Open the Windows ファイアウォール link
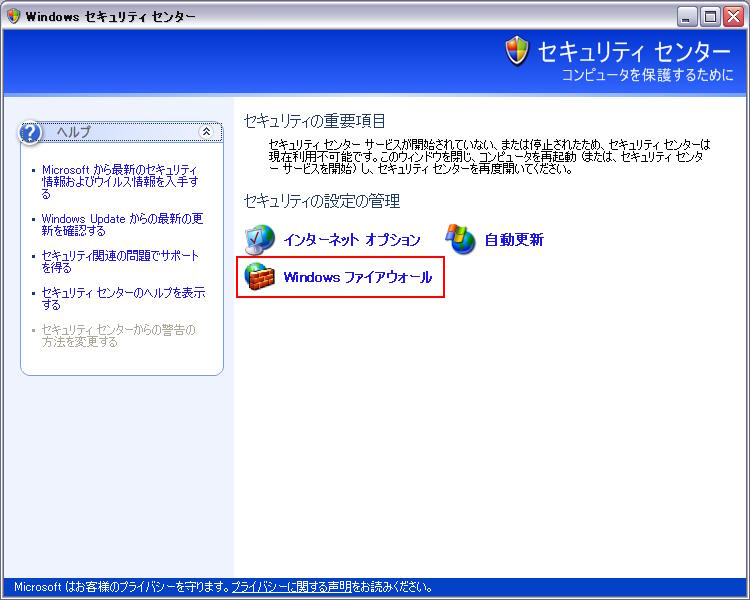This screenshot has width=750, height=600. pos(358,277)
